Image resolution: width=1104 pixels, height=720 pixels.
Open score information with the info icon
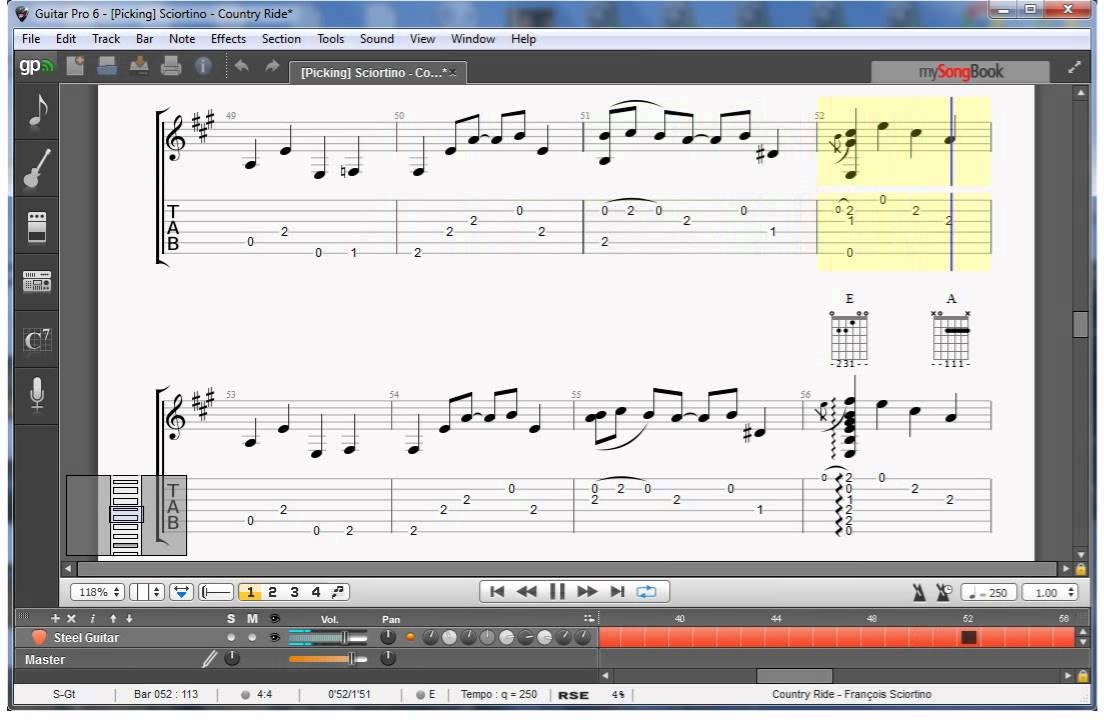(203, 66)
